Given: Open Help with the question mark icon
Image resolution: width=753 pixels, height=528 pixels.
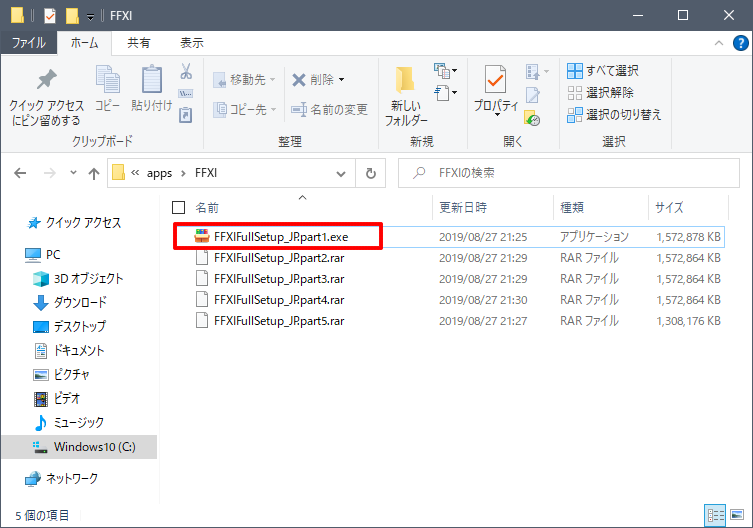Looking at the screenshot, I should coord(741,43).
